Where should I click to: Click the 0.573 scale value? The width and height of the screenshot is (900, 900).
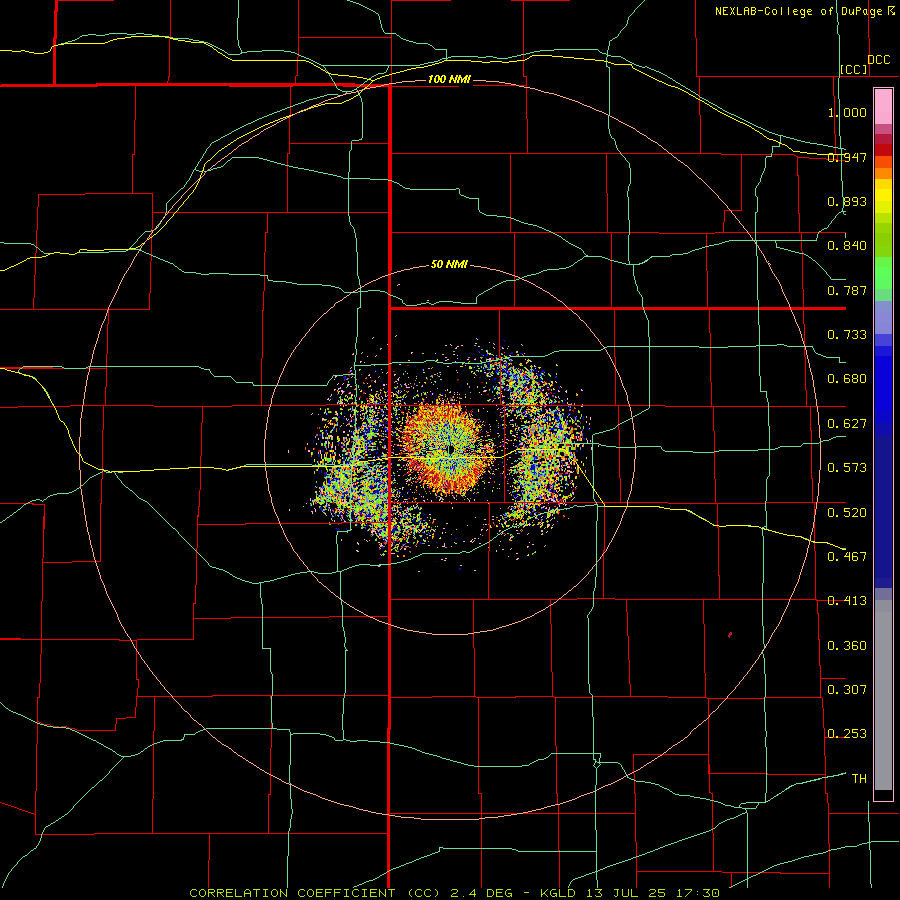847,467
